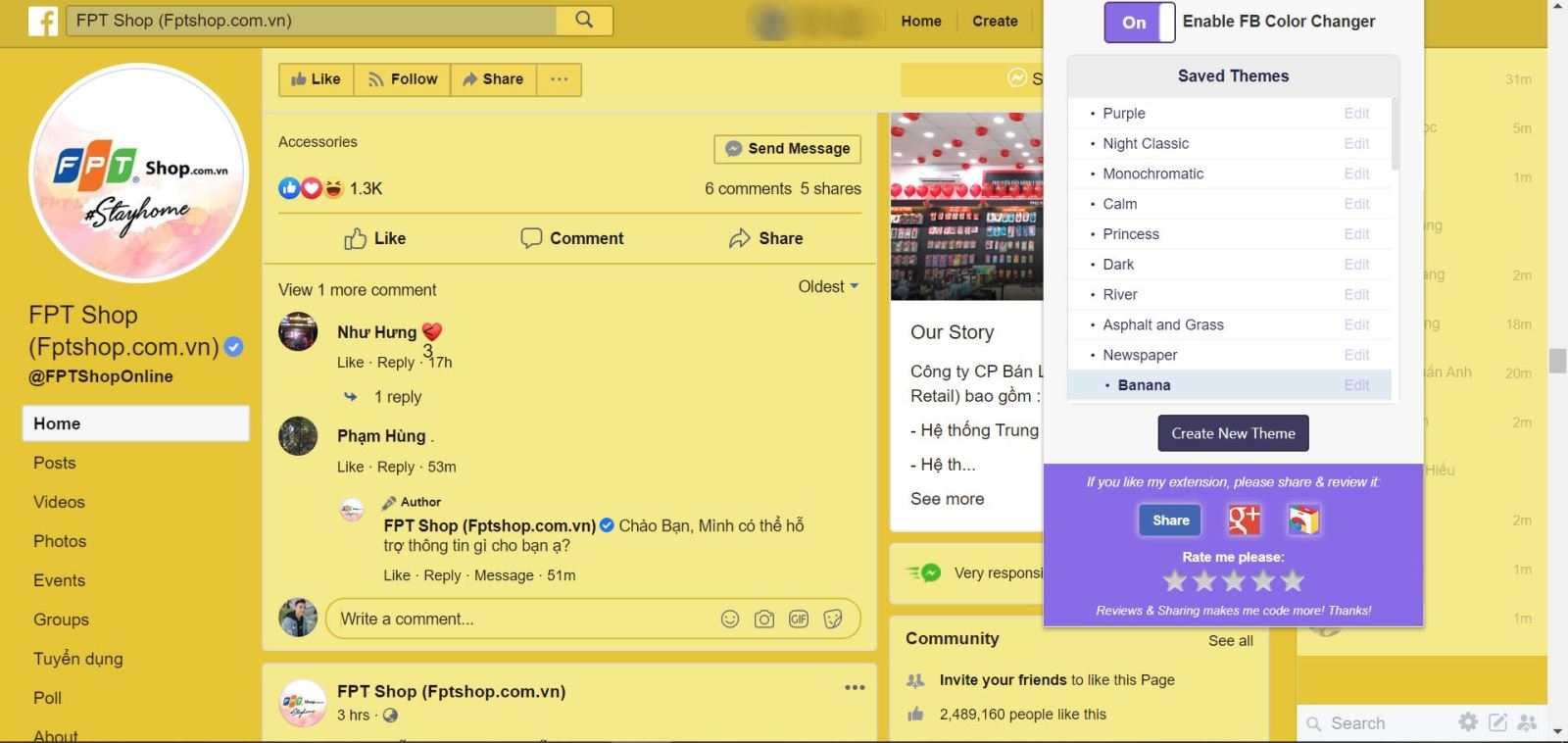Click the page vertical scrollbar thumb
1568x743 pixels.
(1557, 360)
